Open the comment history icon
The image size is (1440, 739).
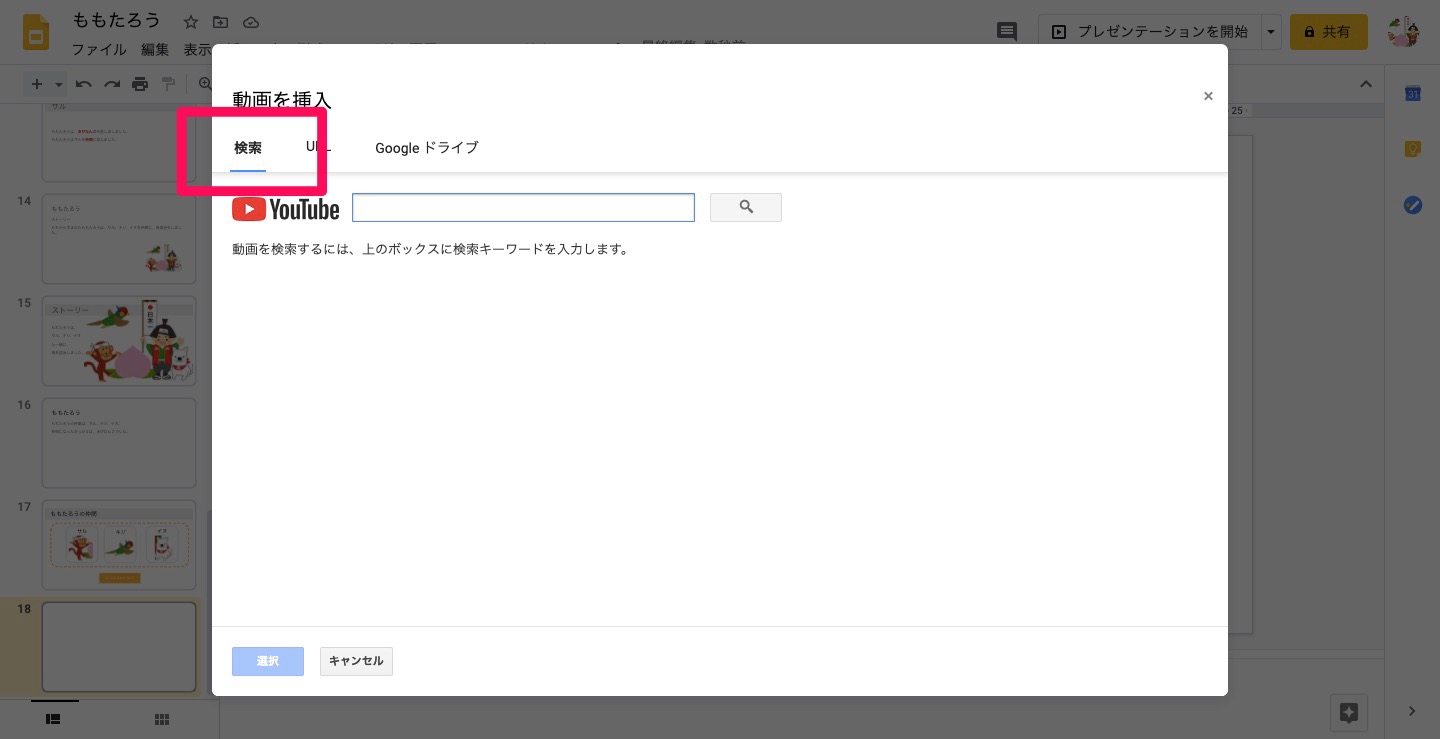1007,32
